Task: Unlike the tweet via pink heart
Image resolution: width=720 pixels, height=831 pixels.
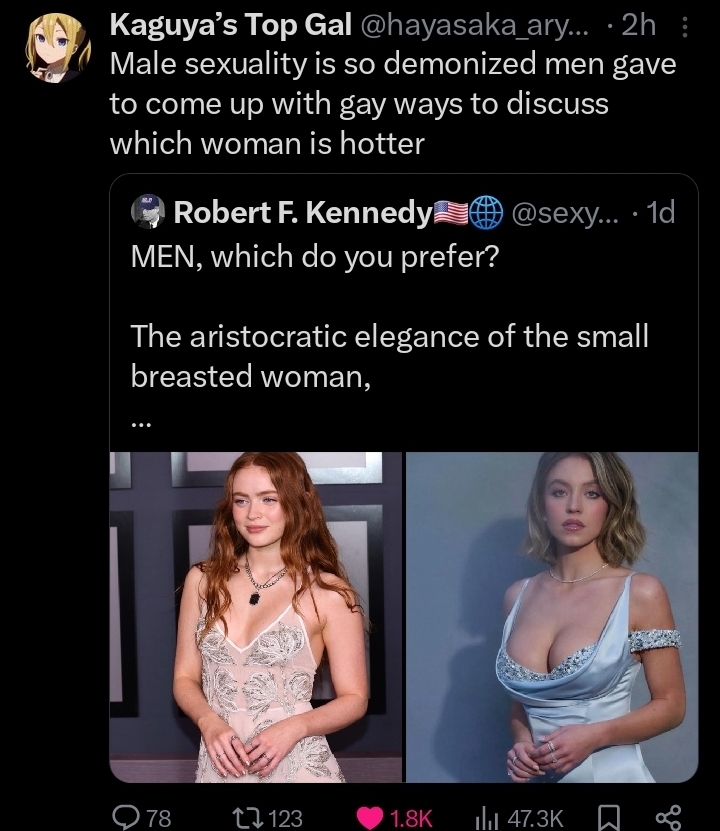Action: click(370, 817)
